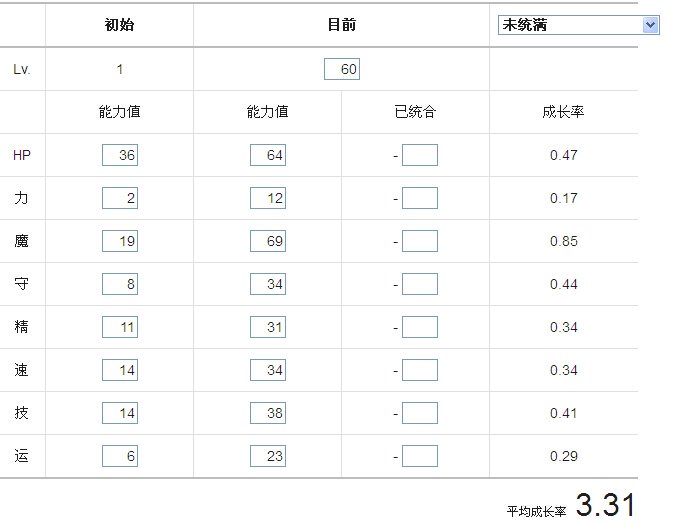Click the initial 魔 value field
Viewport: 675px width, 524px height.
pos(120,241)
